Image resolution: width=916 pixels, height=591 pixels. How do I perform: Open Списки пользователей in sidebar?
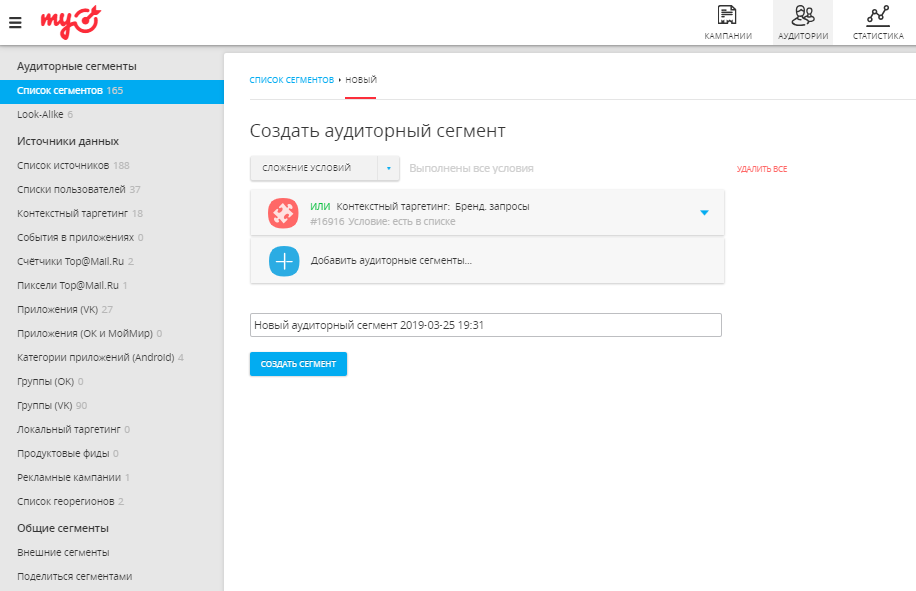[x=71, y=189]
